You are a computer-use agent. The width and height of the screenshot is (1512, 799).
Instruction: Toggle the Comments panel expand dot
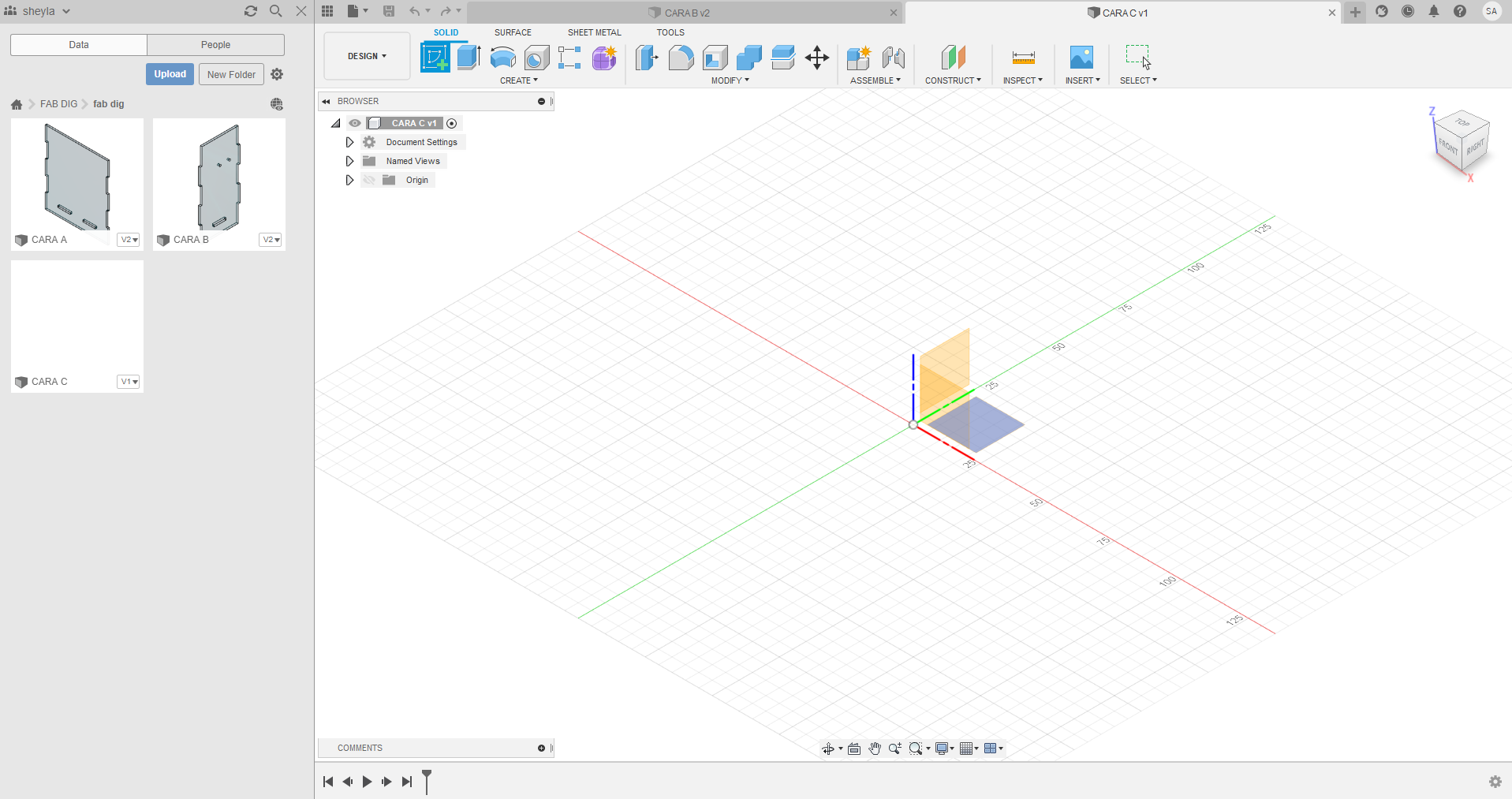[x=541, y=748]
